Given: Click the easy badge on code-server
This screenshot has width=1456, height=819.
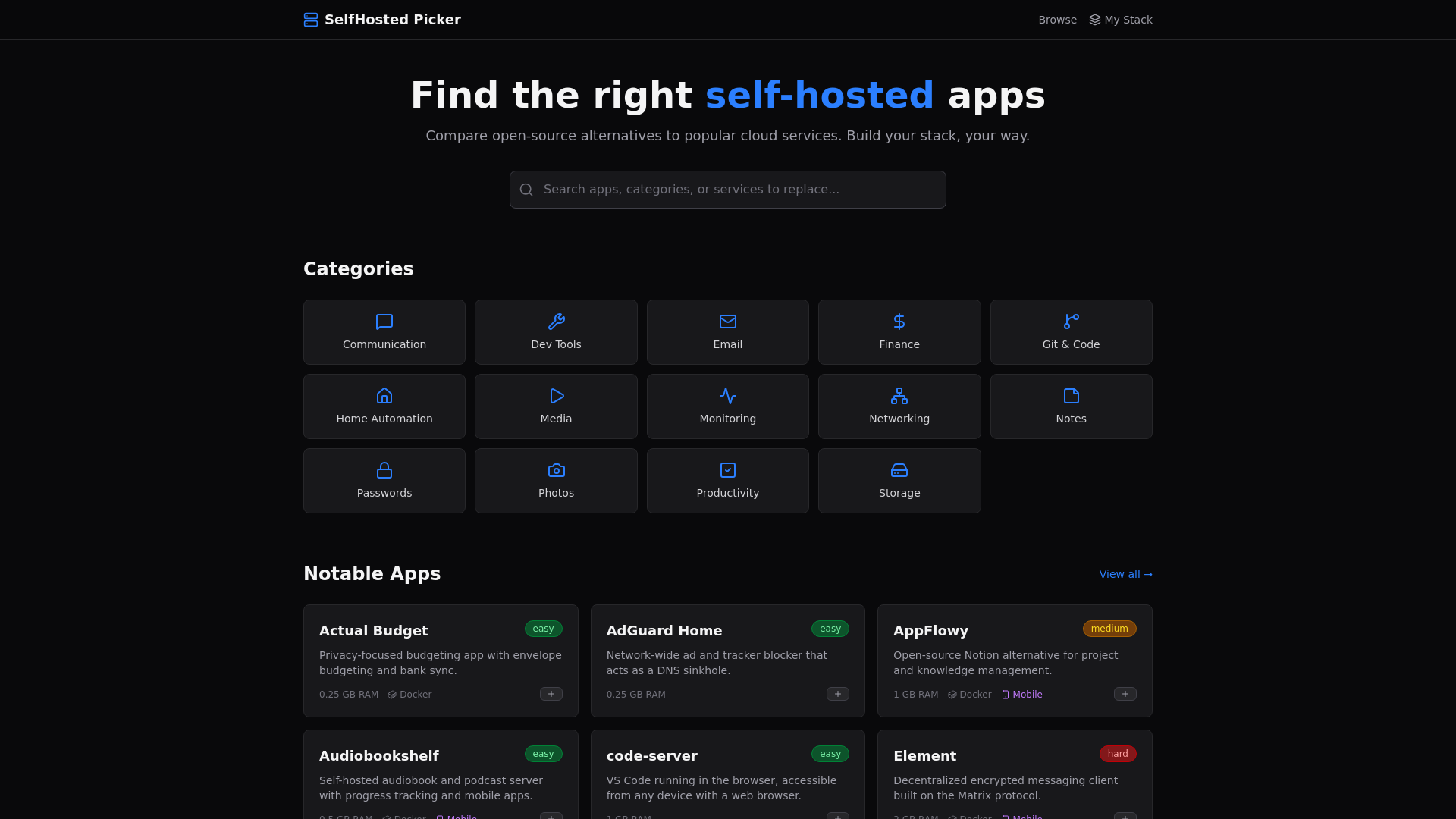Looking at the screenshot, I should (830, 754).
